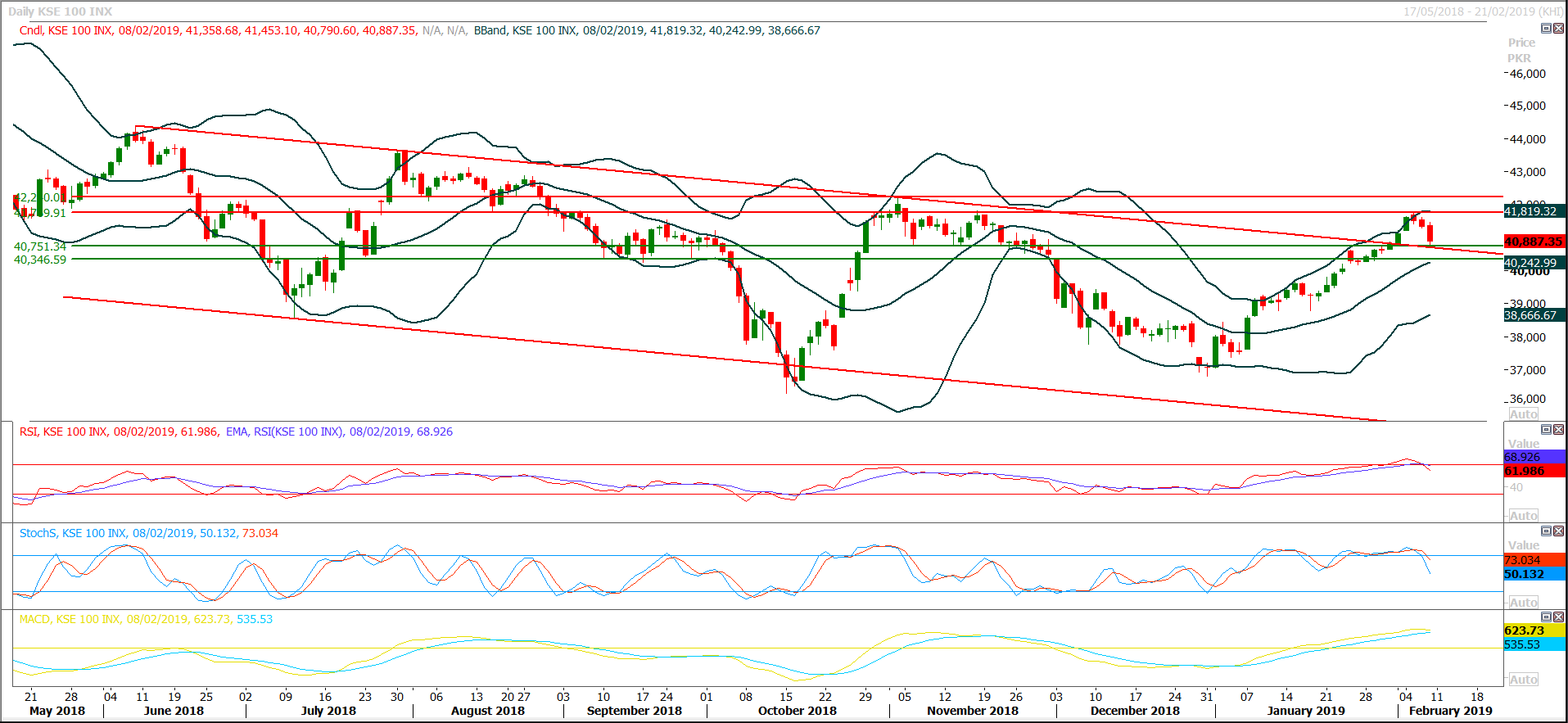
Task: Maximize the price candlestick pane
Action: [1546, 28]
